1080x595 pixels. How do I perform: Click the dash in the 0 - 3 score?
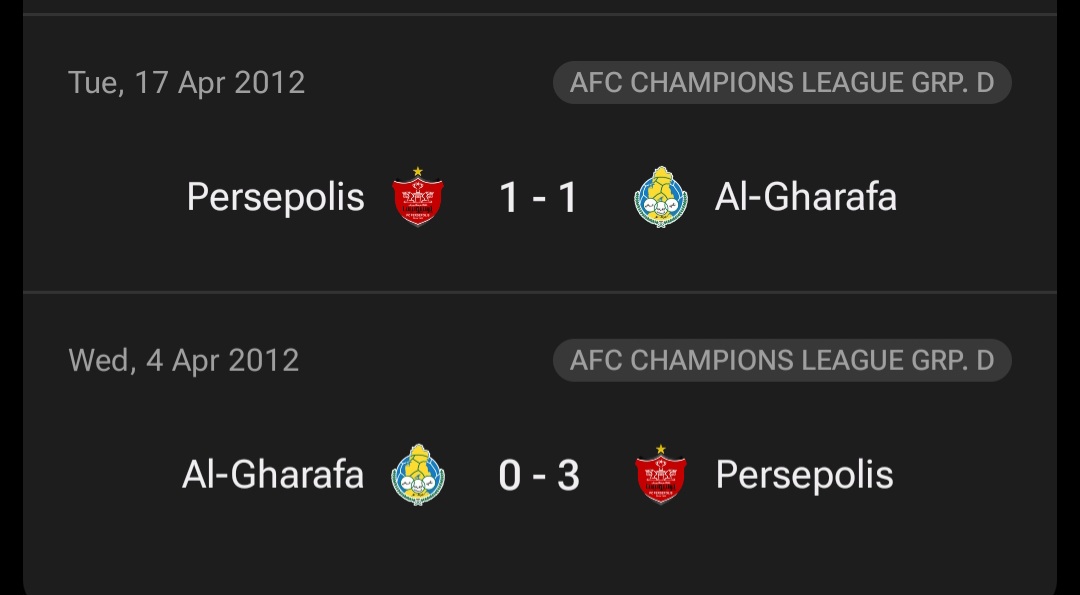(x=539, y=477)
